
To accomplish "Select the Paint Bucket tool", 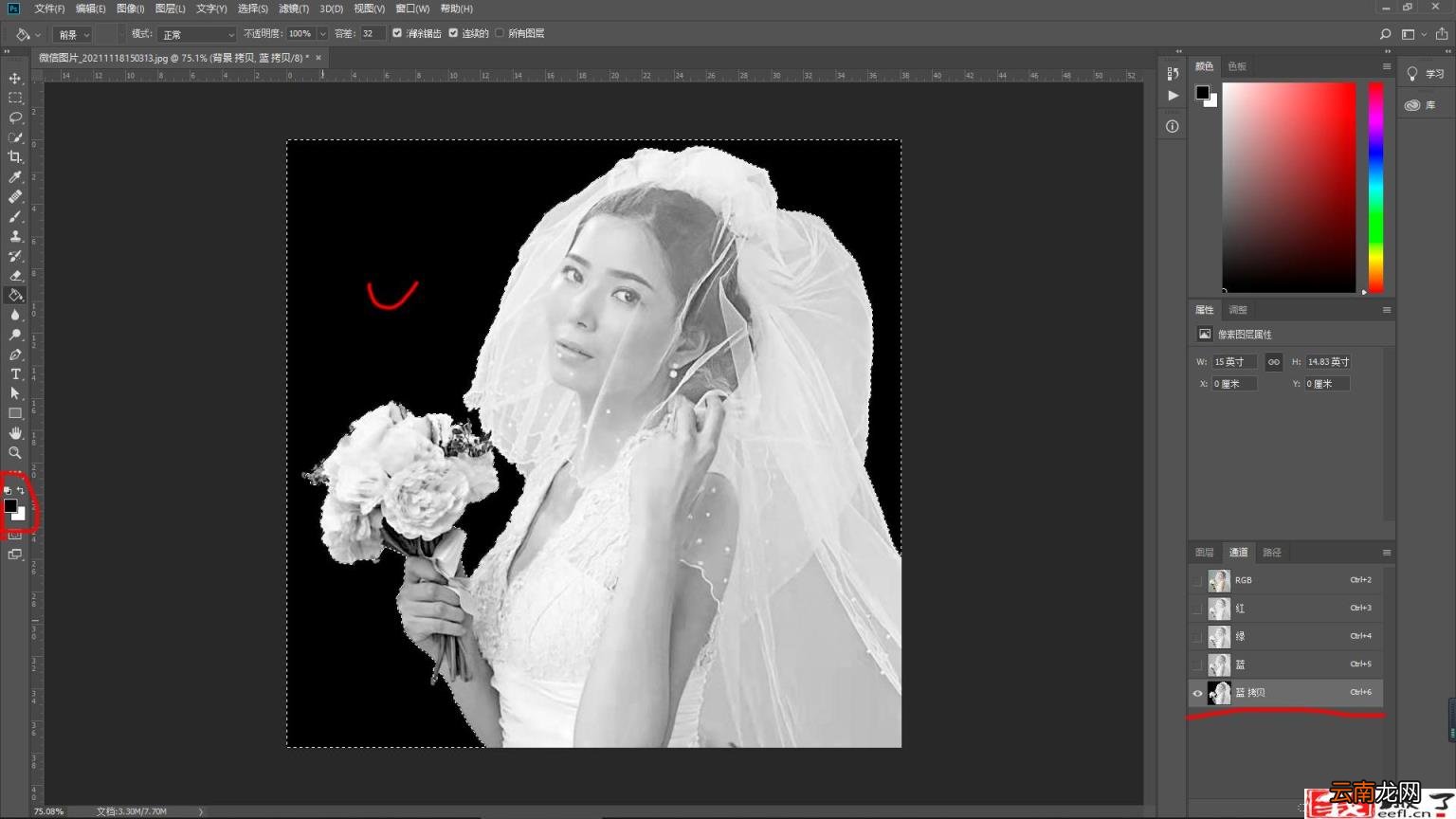I will (15, 295).
